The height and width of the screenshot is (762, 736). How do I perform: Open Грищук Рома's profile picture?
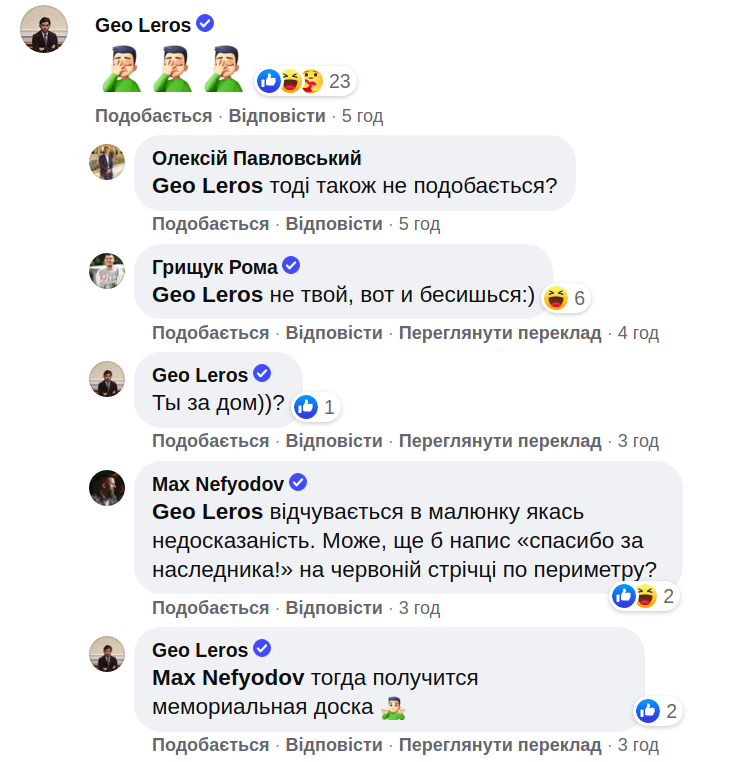coord(107,270)
